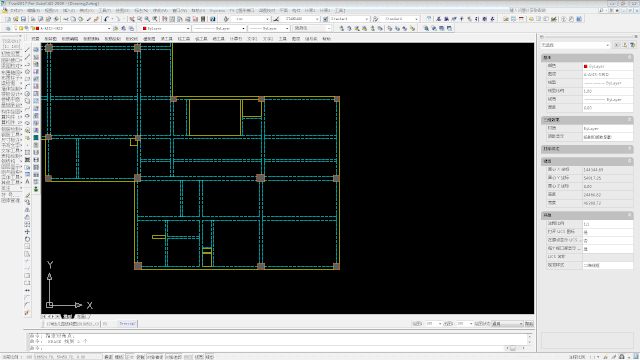Select the Zoom magnifier icon in the top toolbar
The height and width of the screenshot is (360, 640).
coord(140,19)
